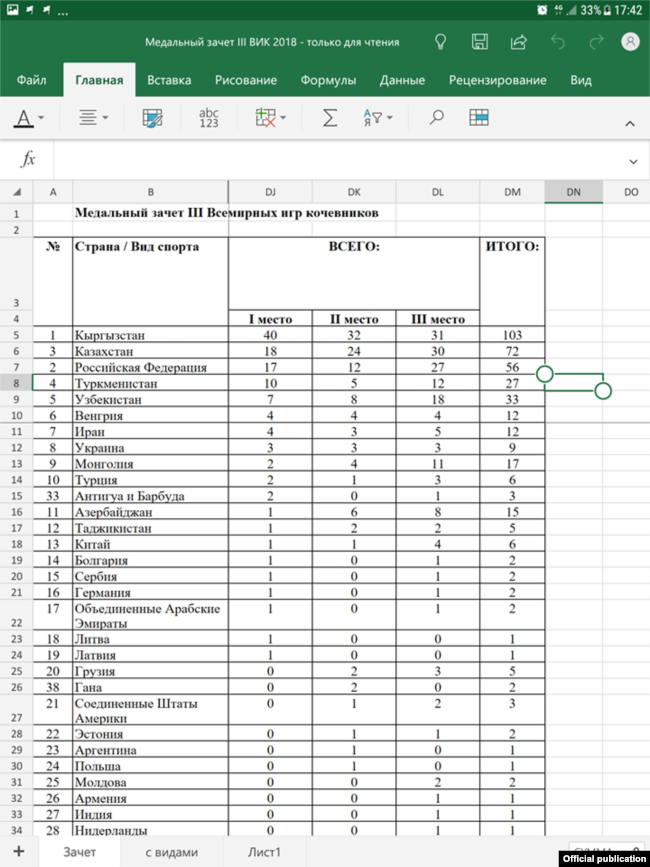Switch to the Данные tab

[x=402, y=80]
